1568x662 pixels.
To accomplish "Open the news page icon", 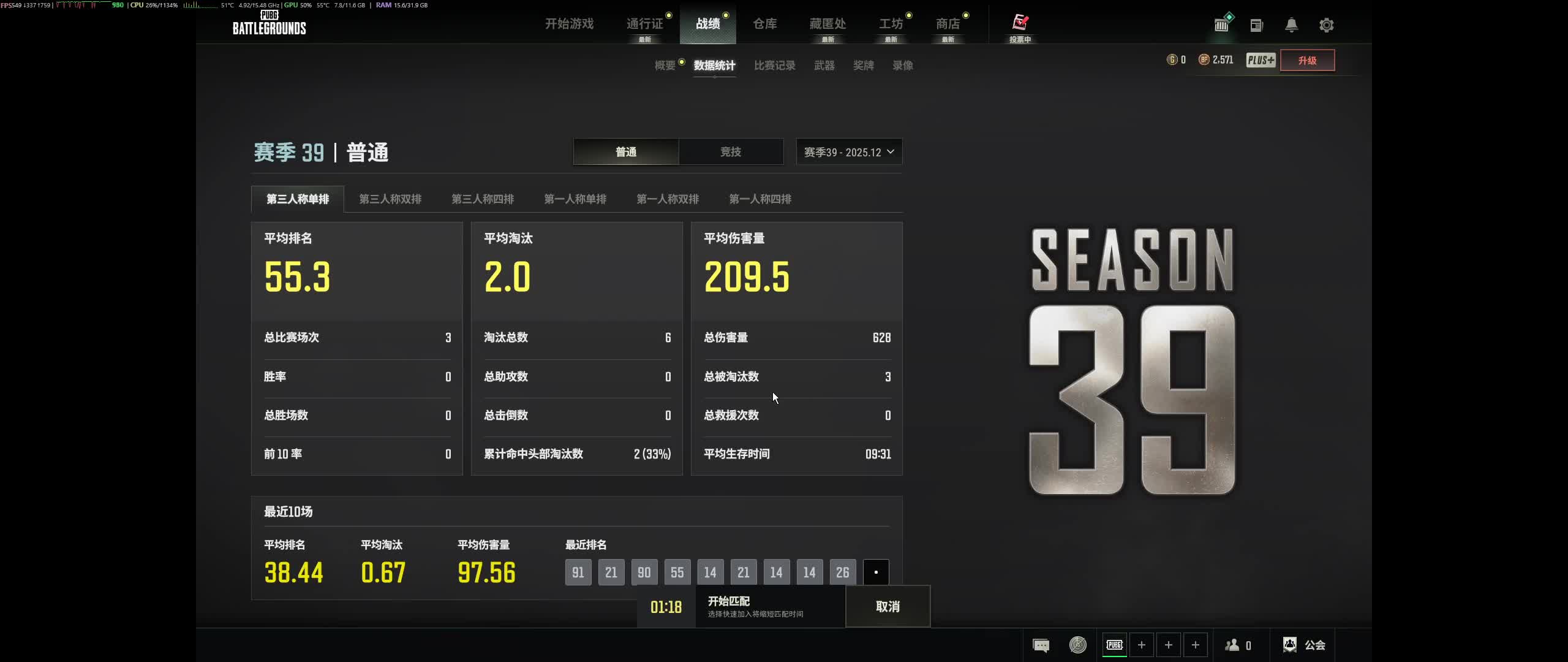I will click(1256, 25).
